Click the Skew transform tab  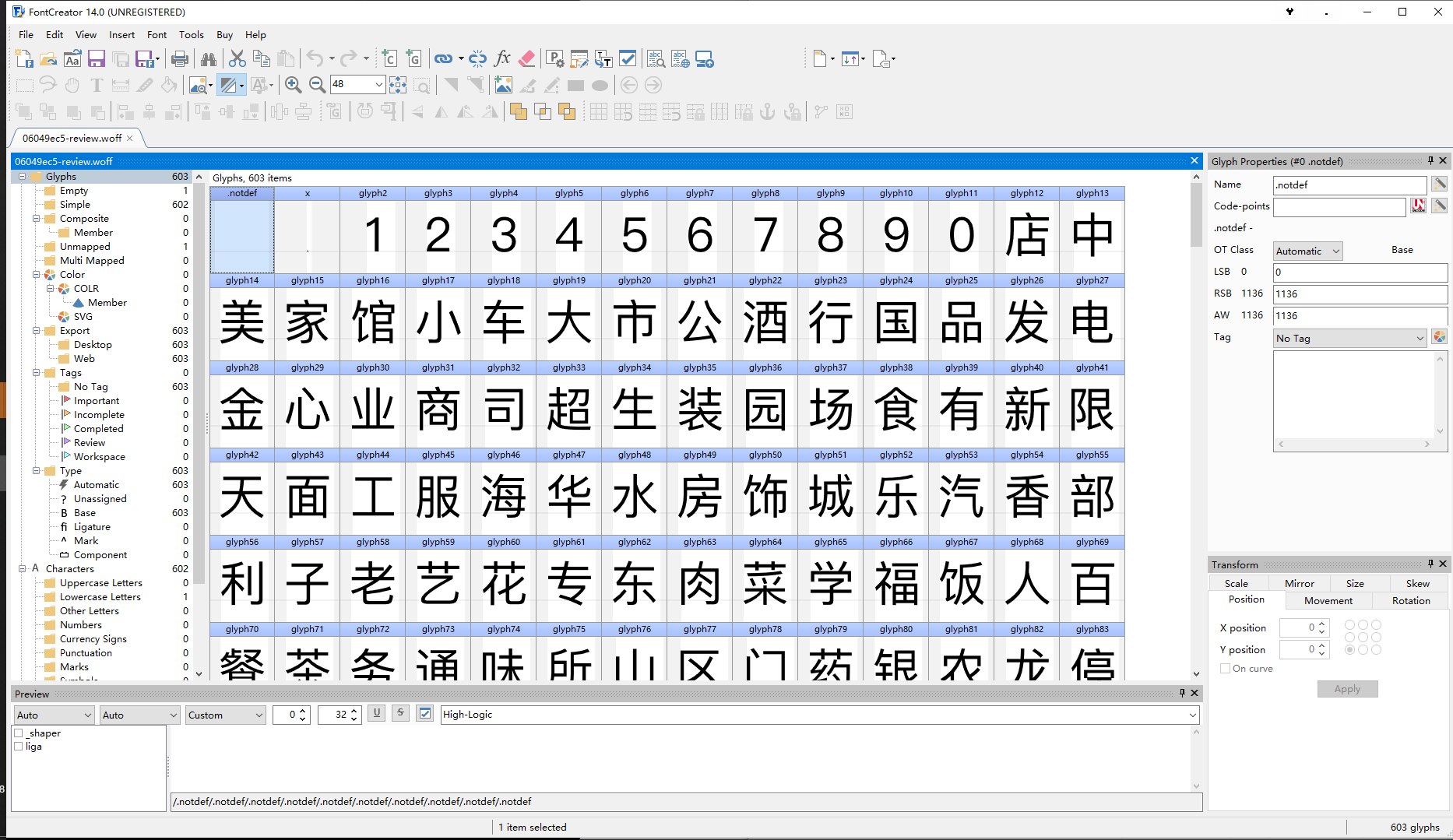[x=1417, y=583]
